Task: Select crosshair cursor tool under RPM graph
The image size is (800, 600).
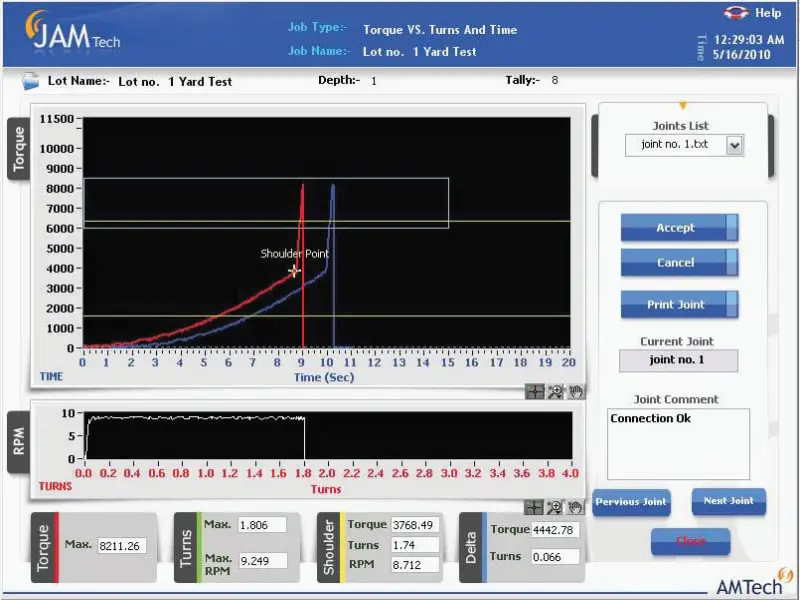Action: pyautogui.click(x=534, y=508)
